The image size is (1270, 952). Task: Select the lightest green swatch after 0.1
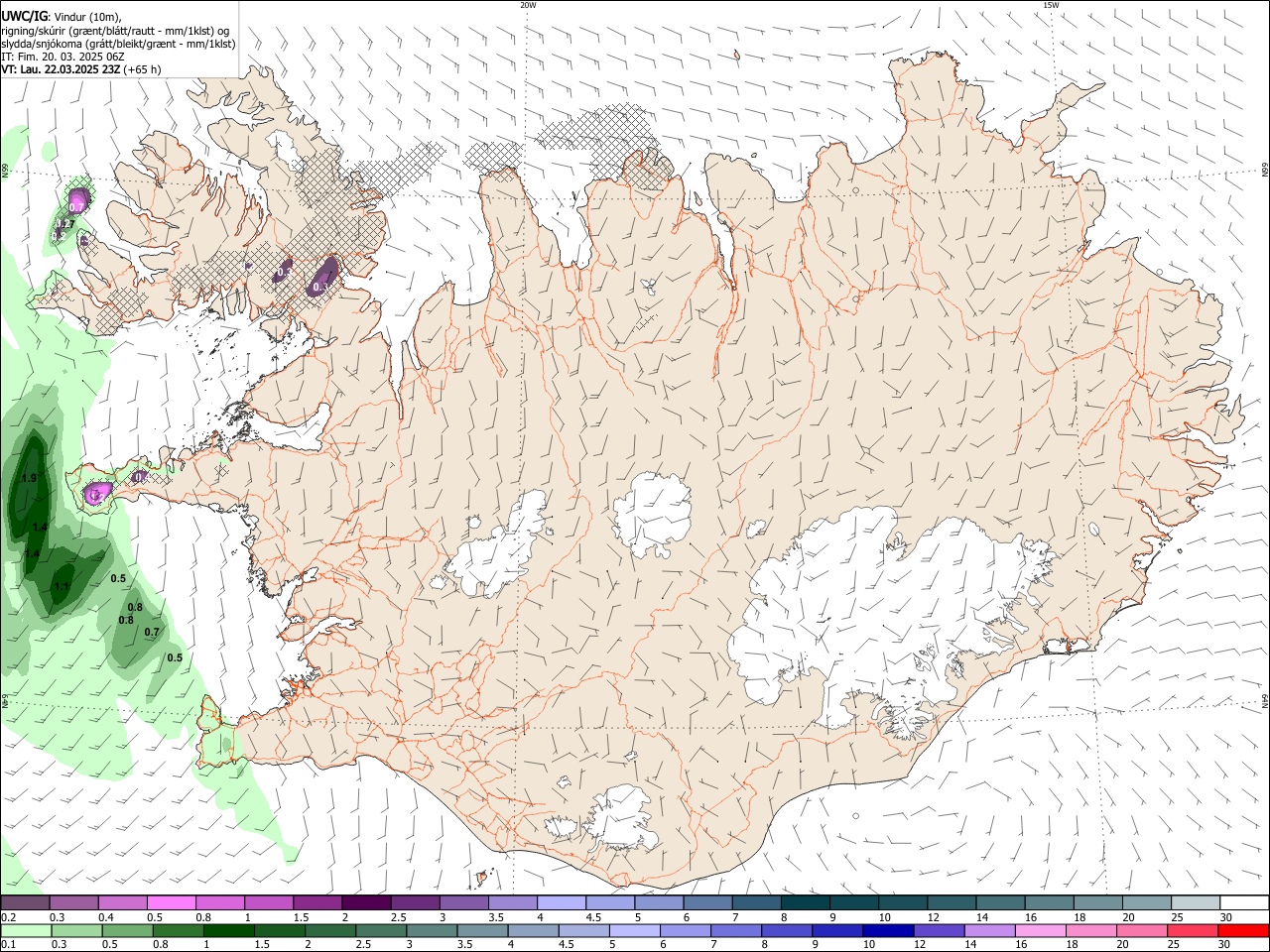[26, 930]
